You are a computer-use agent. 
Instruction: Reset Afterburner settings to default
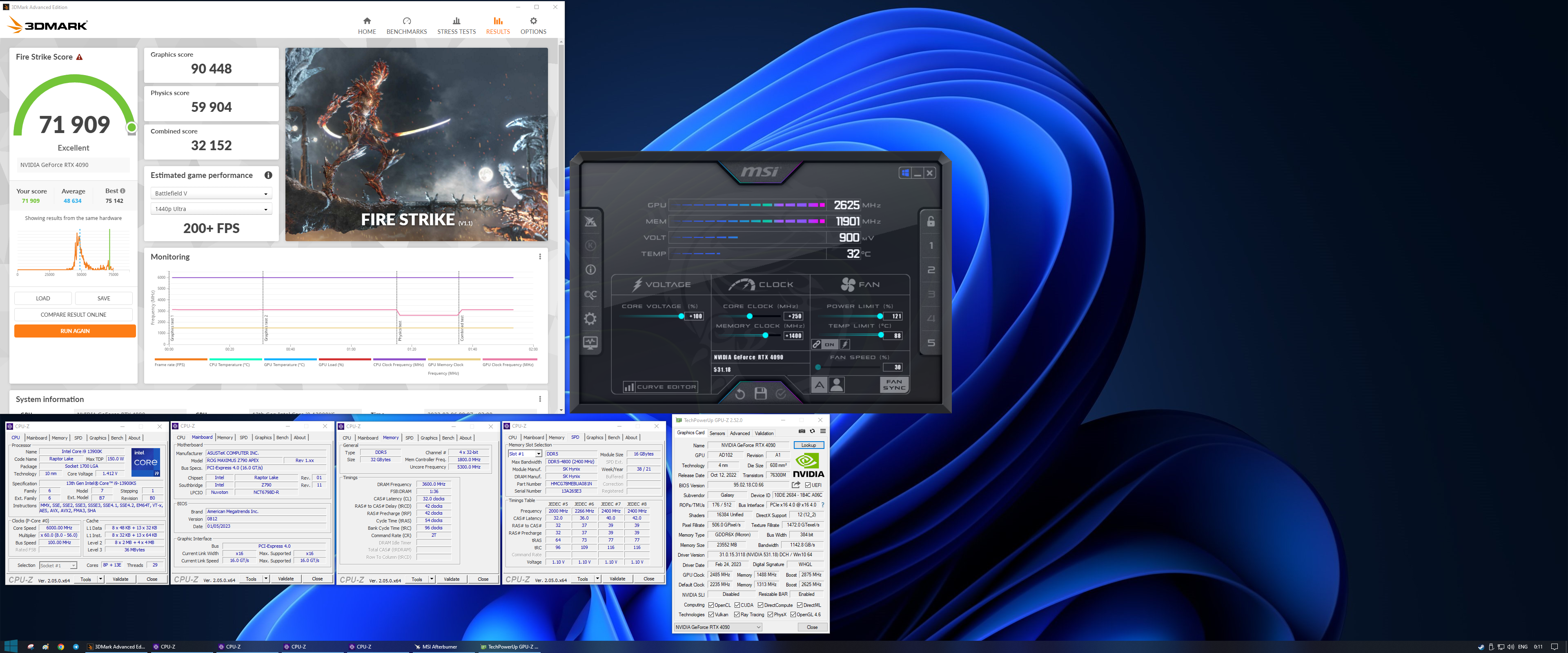pos(739,394)
